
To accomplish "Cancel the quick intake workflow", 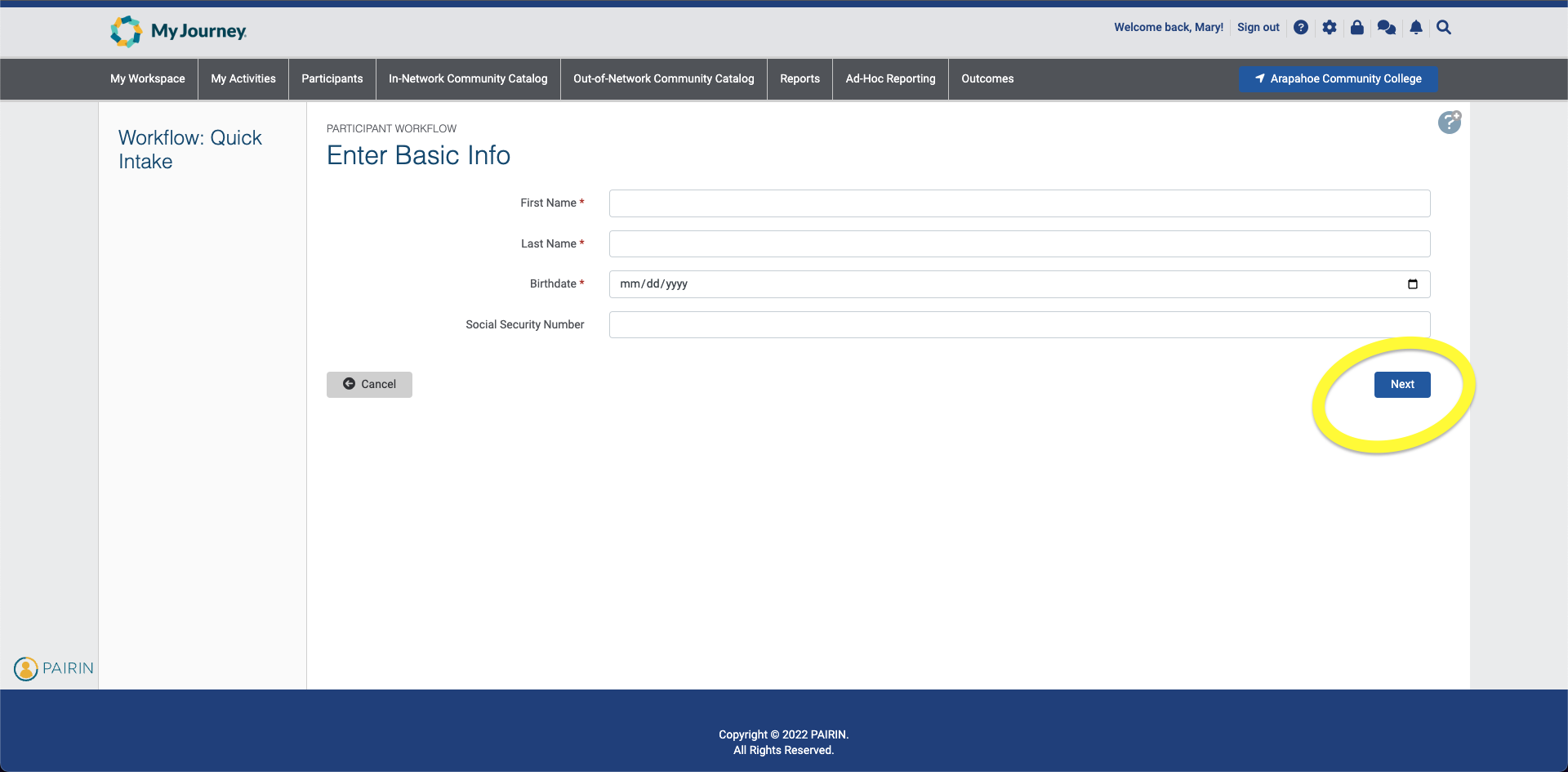I will [369, 385].
